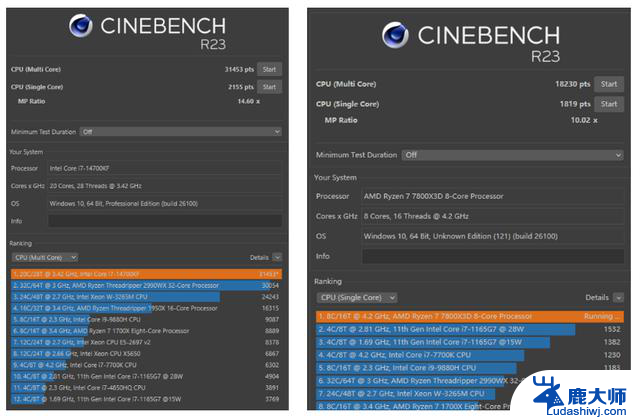Viewport: 640px width, 418px height.
Task: Start Single Core test in right Cinebench window
Action: pos(609,104)
